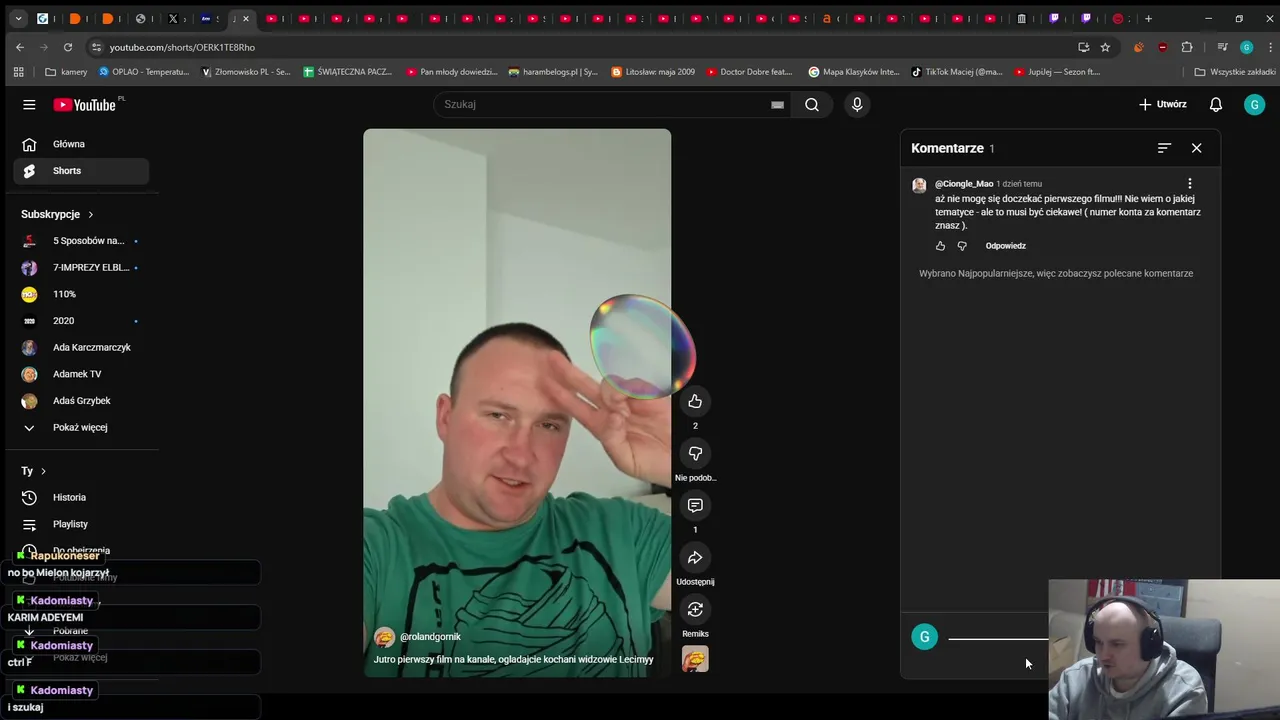Open the 110% channel subscription
The image size is (1280, 720).
click(81, 294)
